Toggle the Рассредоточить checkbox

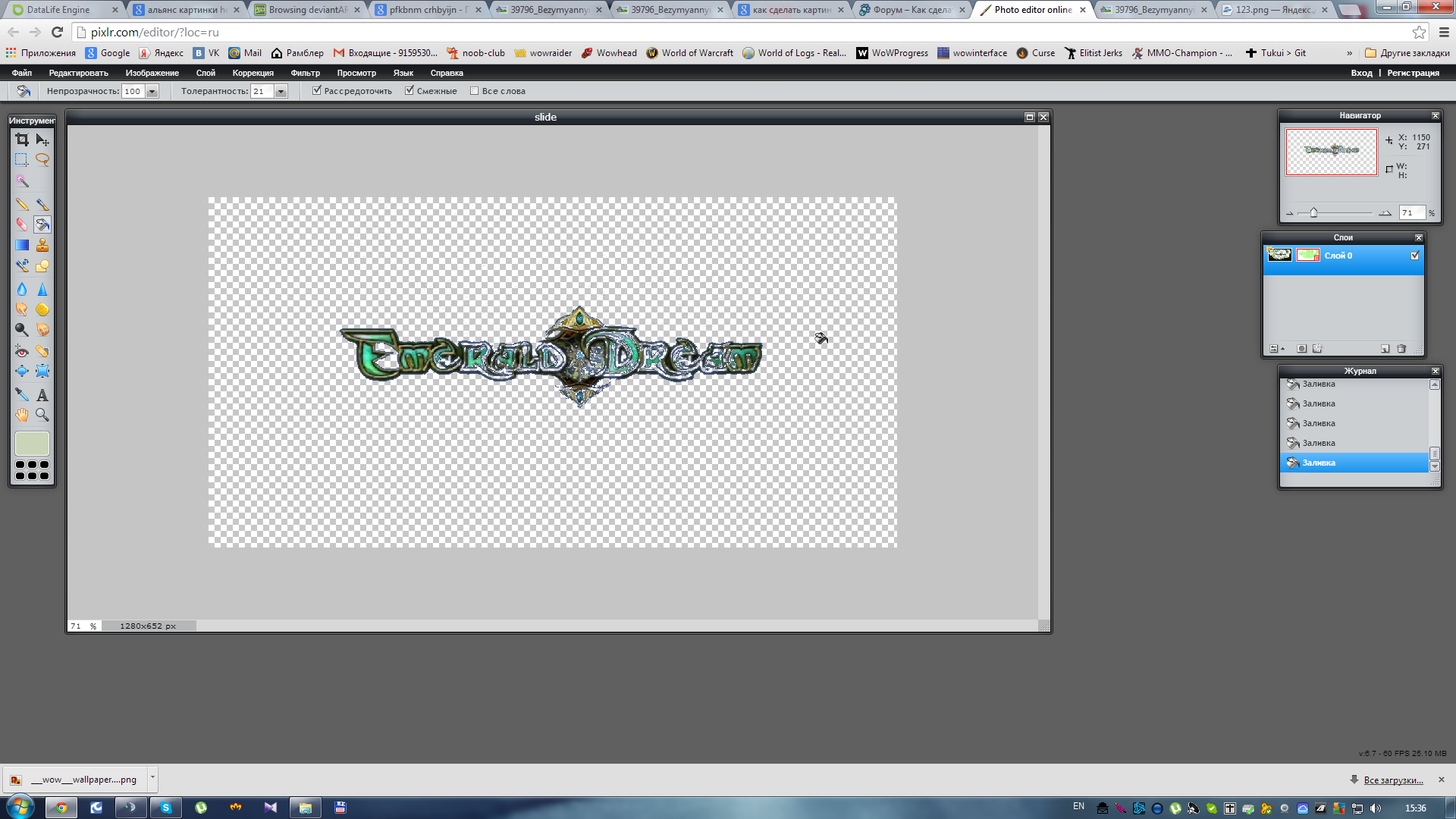point(317,90)
